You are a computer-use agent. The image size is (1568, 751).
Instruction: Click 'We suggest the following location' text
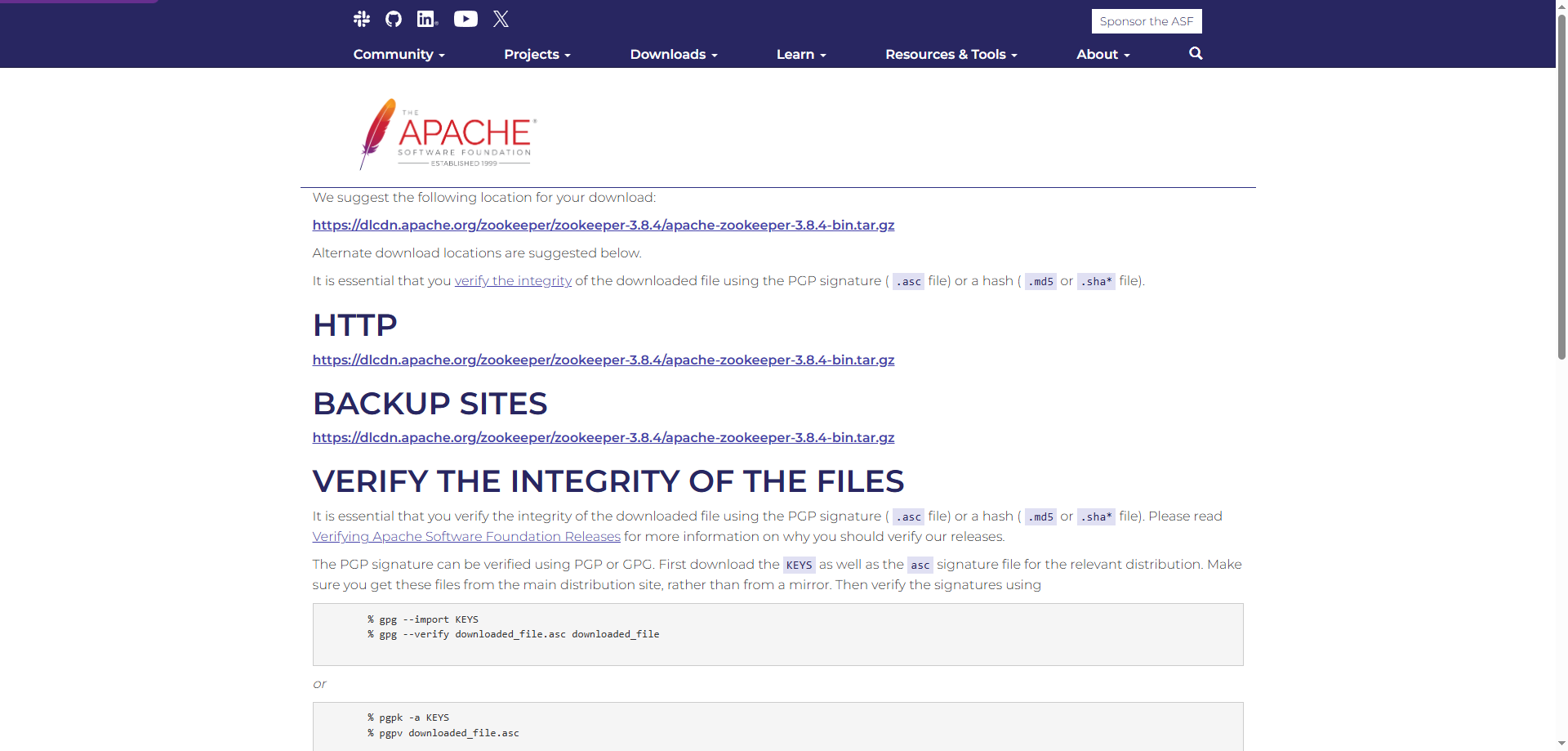(484, 197)
